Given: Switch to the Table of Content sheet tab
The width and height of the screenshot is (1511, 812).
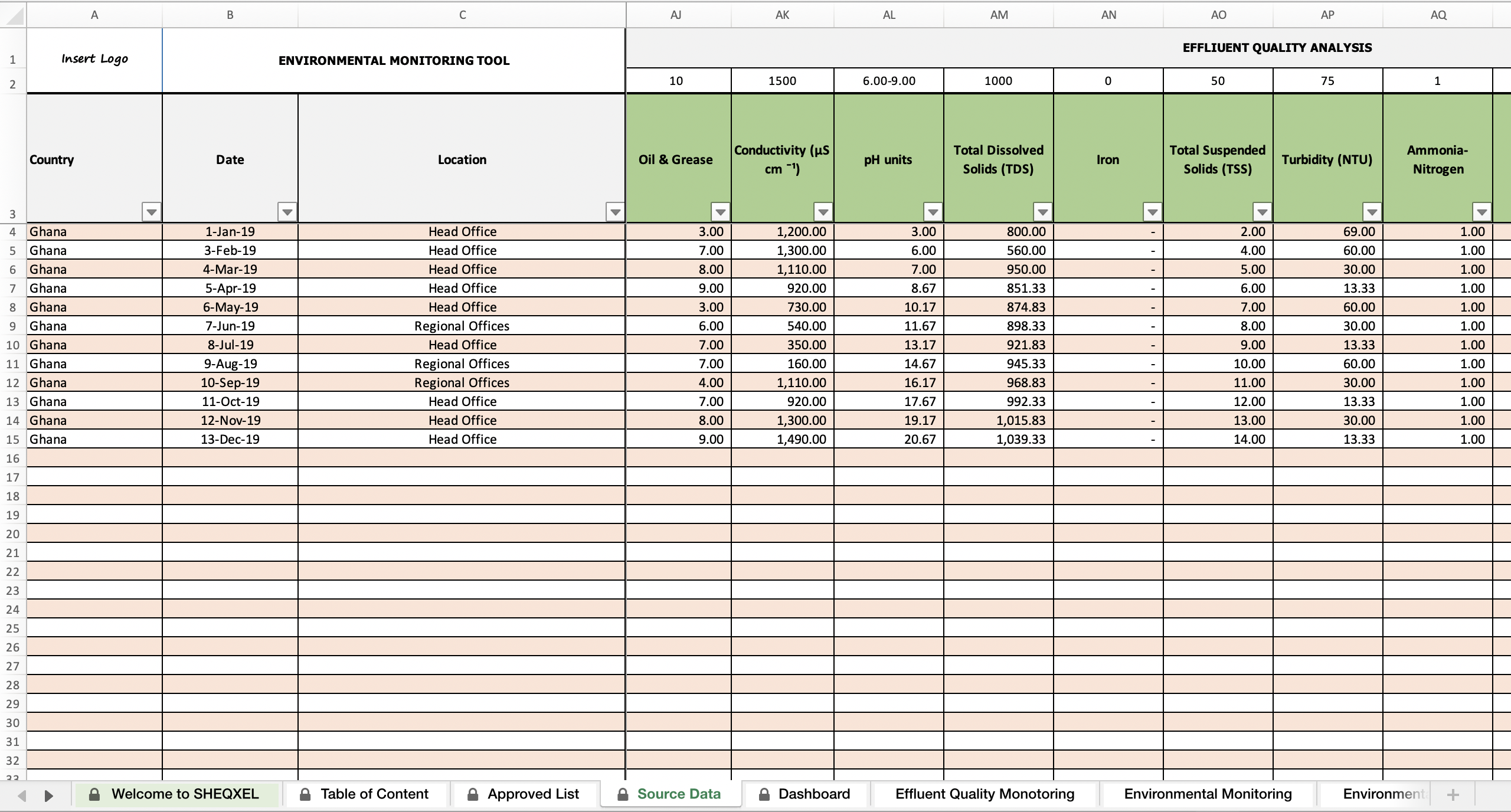Looking at the screenshot, I should point(366,794).
